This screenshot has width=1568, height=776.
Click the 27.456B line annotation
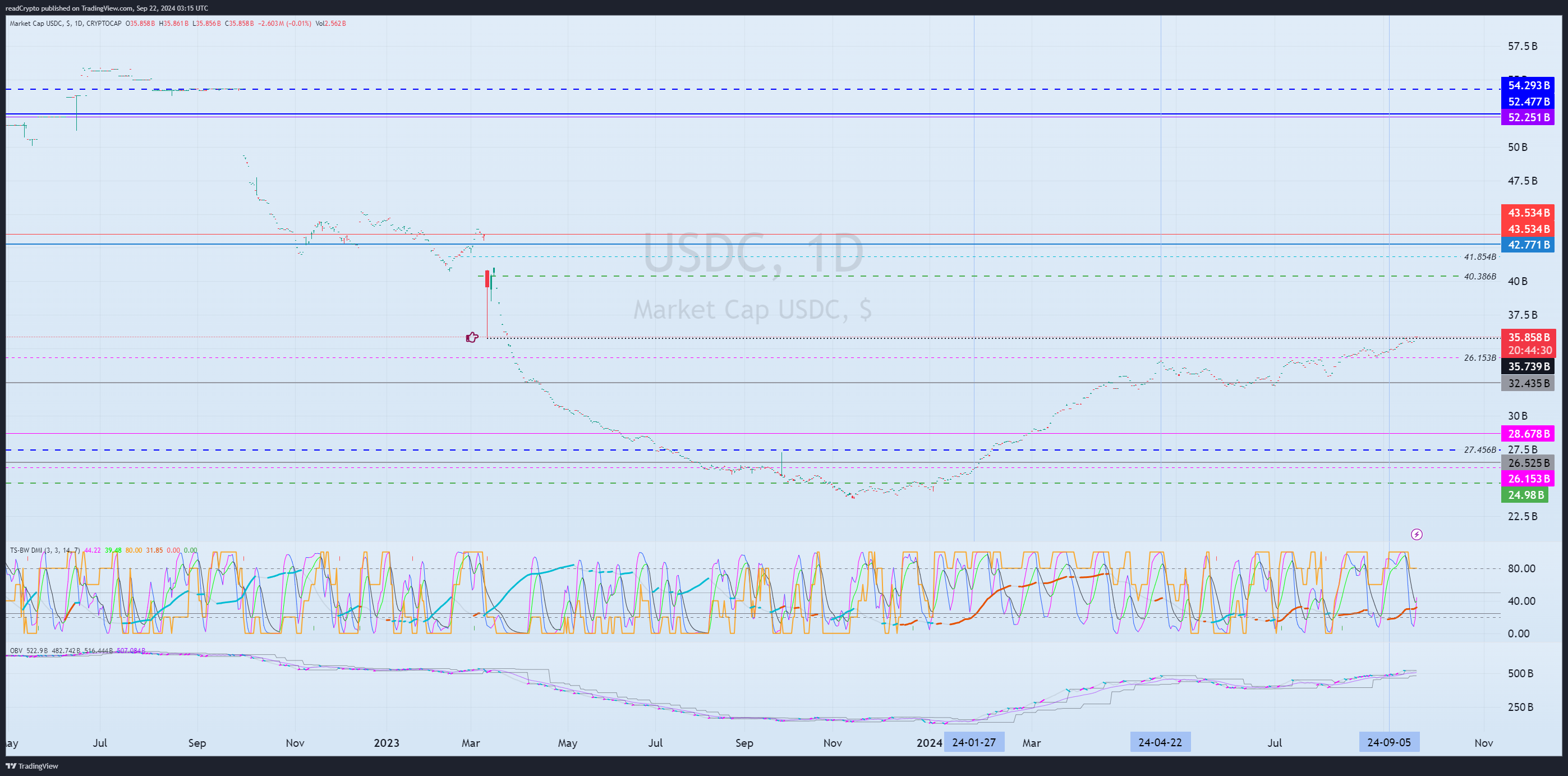(1480, 450)
